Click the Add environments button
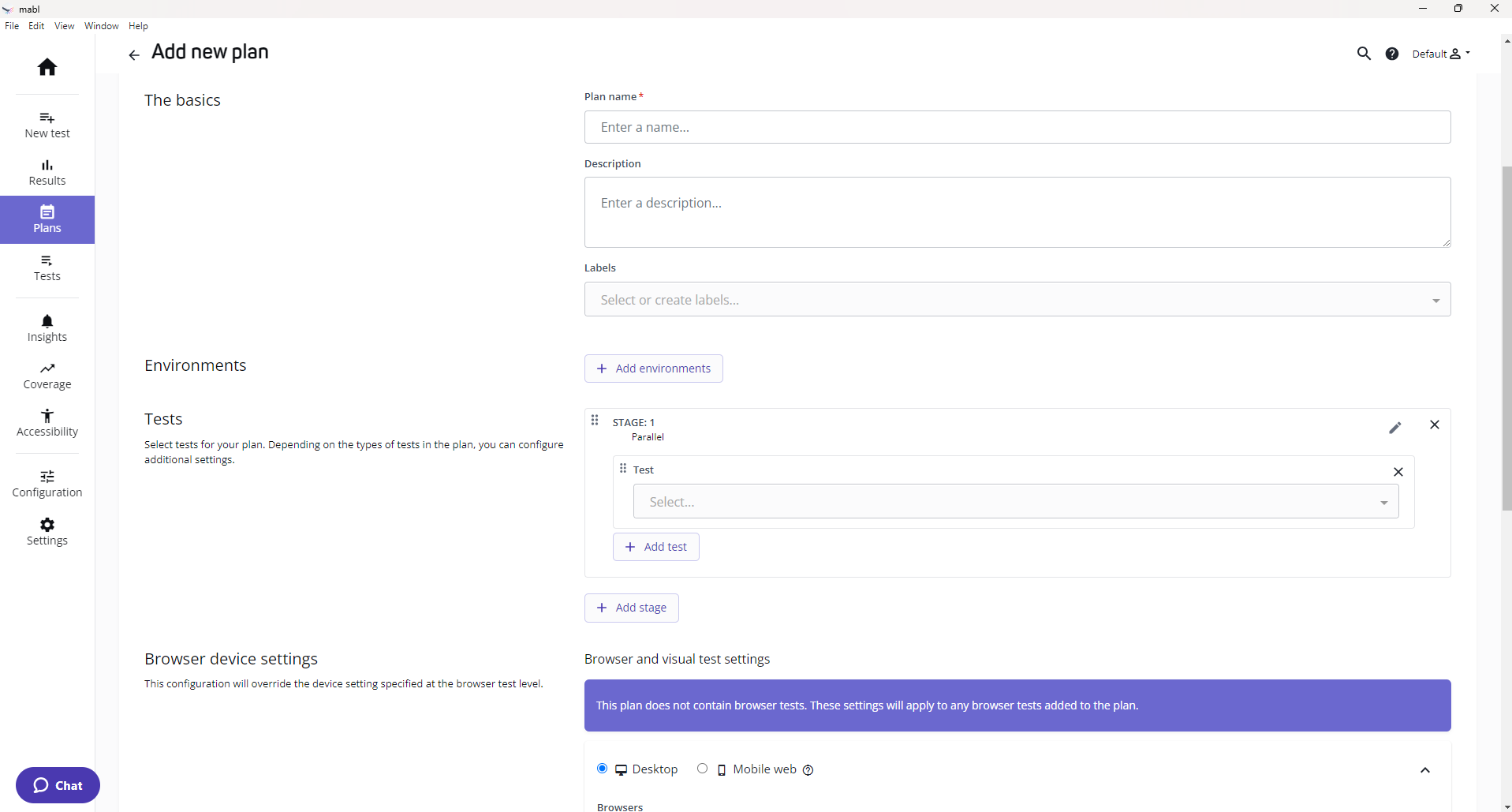Screen dimensions: 1512x812 pos(653,368)
